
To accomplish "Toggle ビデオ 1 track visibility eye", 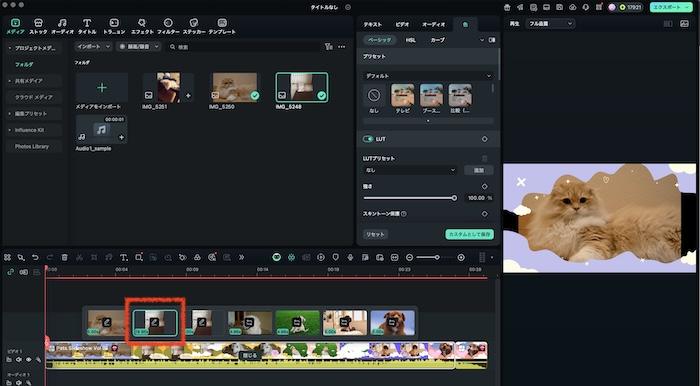I will [x=29, y=360].
